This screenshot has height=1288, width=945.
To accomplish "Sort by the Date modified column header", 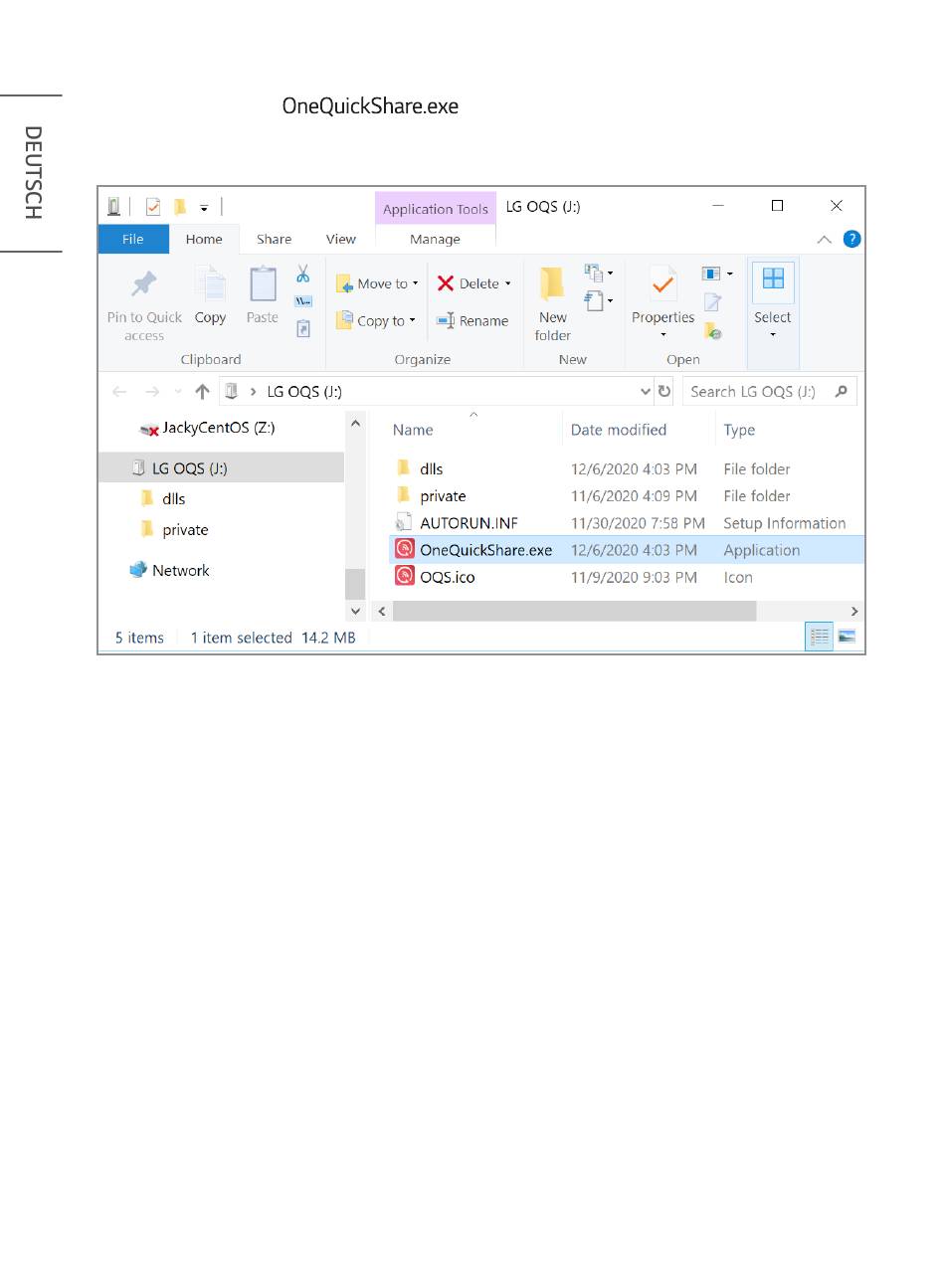I will tap(619, 430).
